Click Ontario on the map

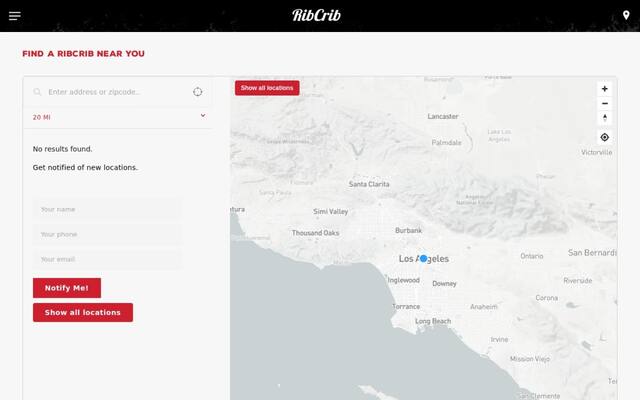(x=532, y=256)
